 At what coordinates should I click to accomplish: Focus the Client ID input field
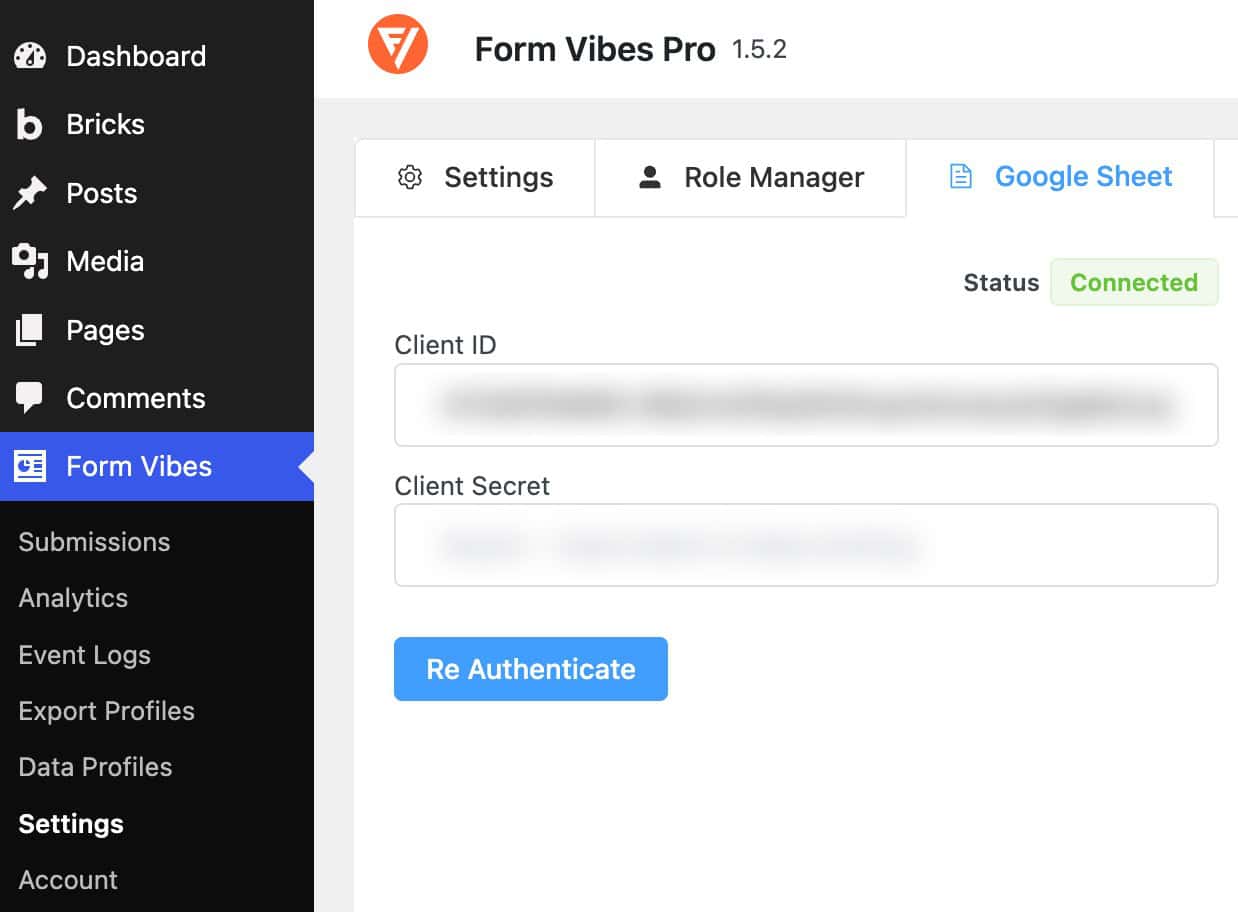coord(806,405)
